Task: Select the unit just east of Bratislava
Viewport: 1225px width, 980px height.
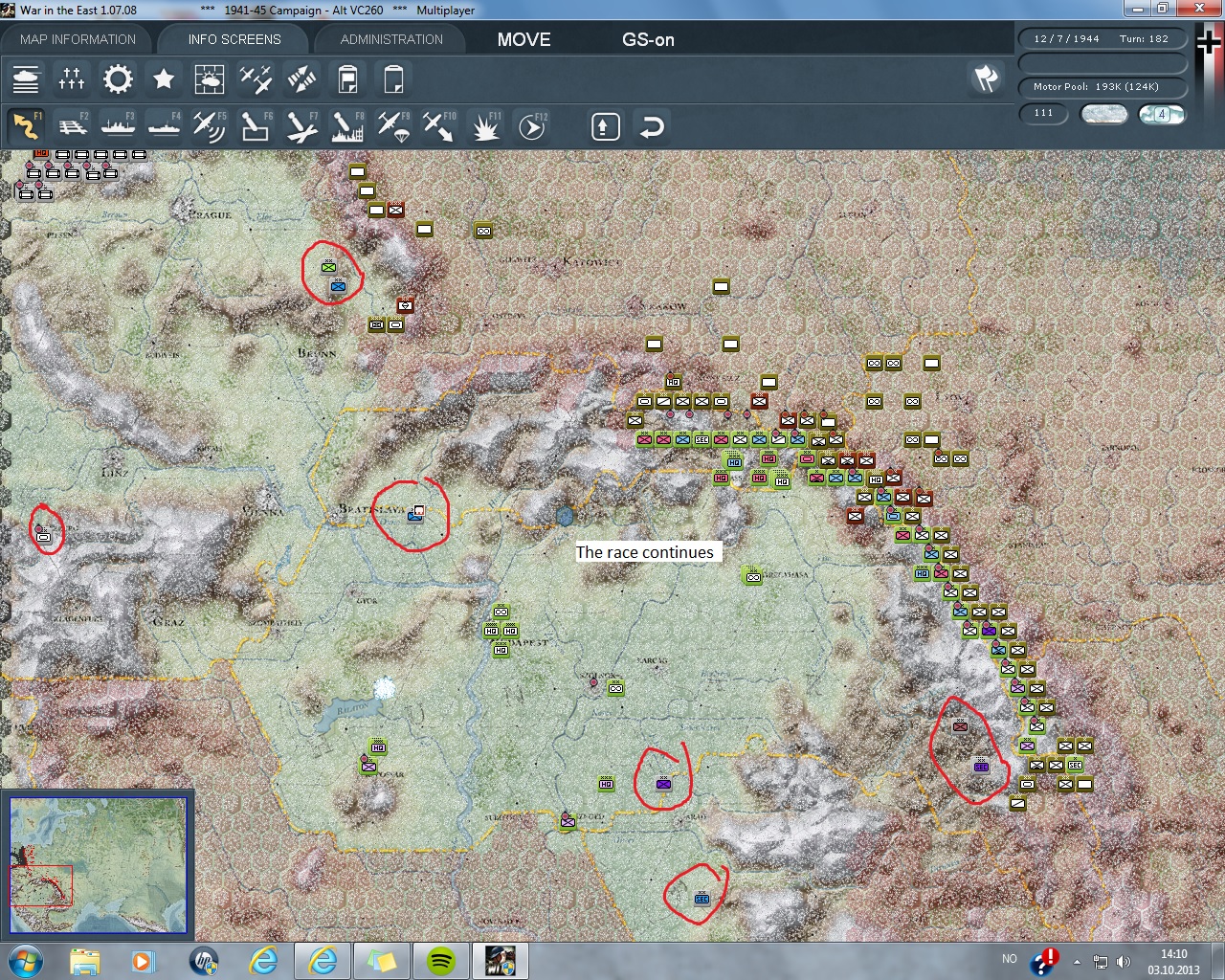Action: (415, 514)
